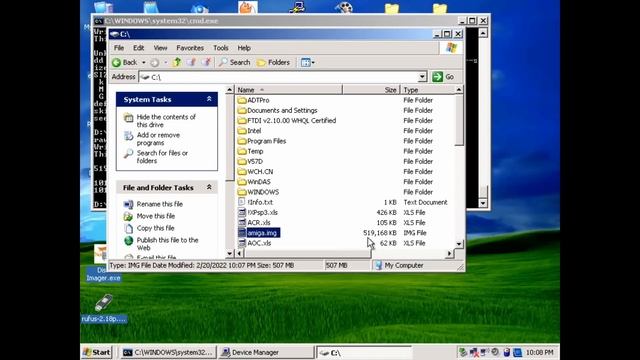
Task: Select the !Info.txt file icon
Action: coord(242,202)
